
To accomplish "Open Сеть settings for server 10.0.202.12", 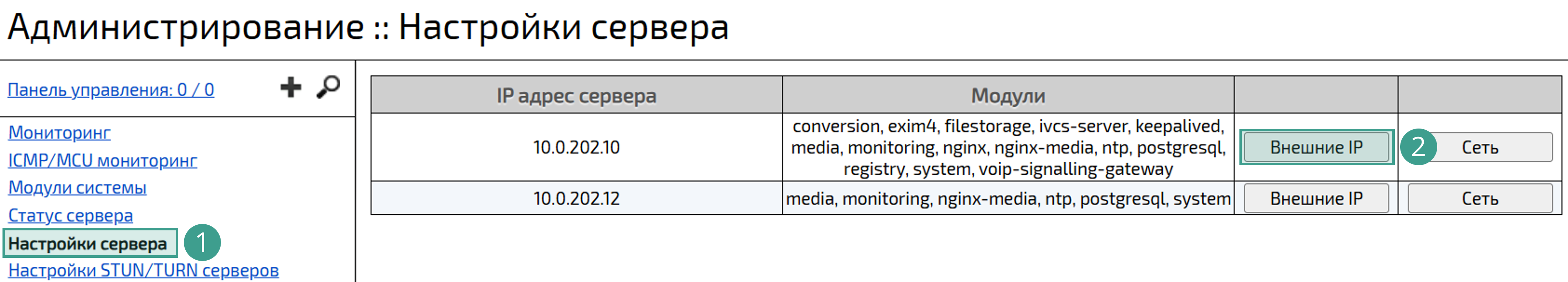I will coord(1480,199).
